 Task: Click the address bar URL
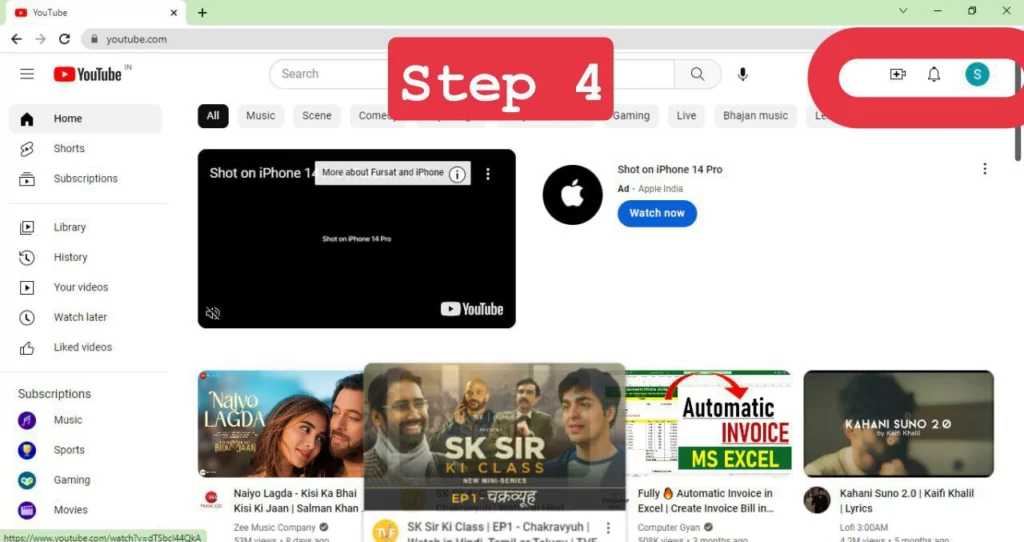click(136, 39)
